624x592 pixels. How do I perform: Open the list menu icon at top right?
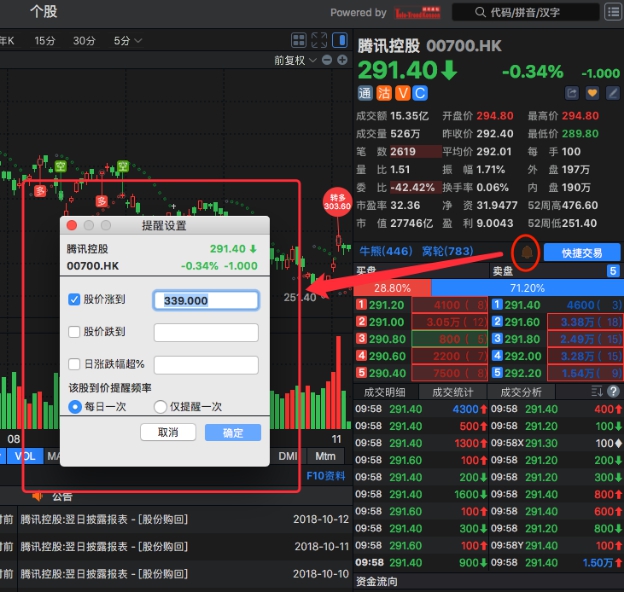612,12
